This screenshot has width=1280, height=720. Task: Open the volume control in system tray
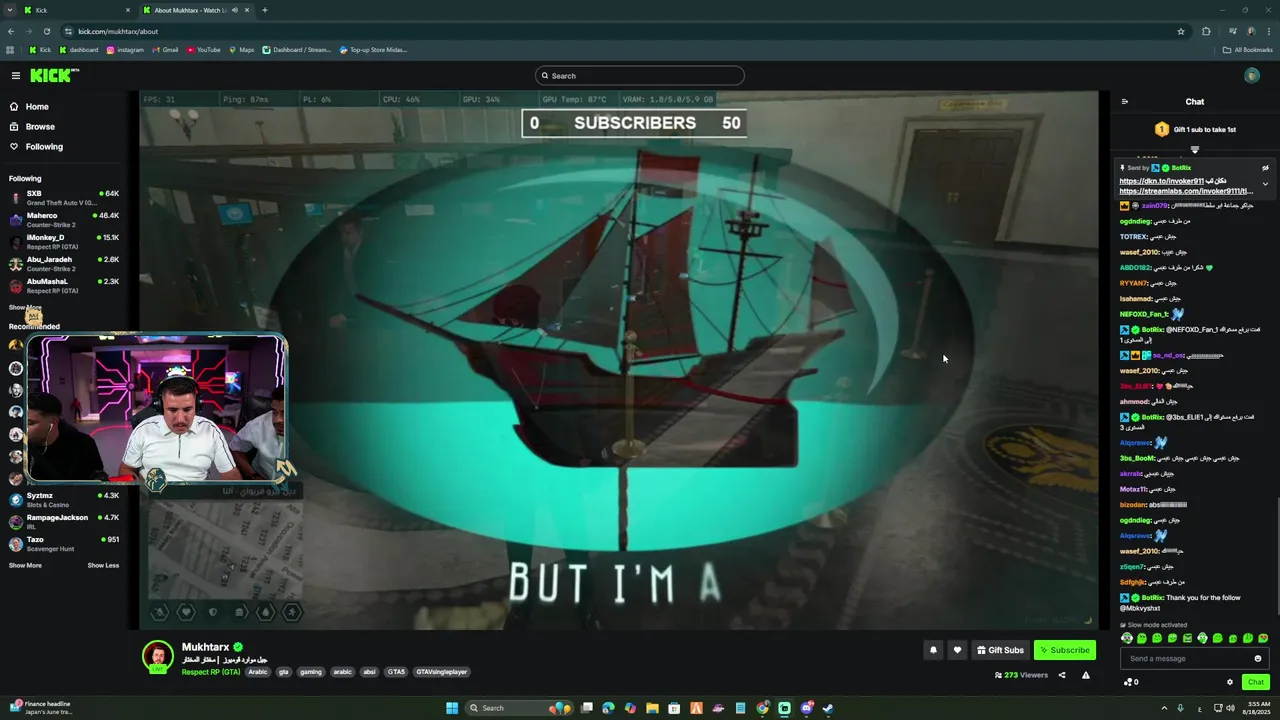click(x=1229, y=708)
